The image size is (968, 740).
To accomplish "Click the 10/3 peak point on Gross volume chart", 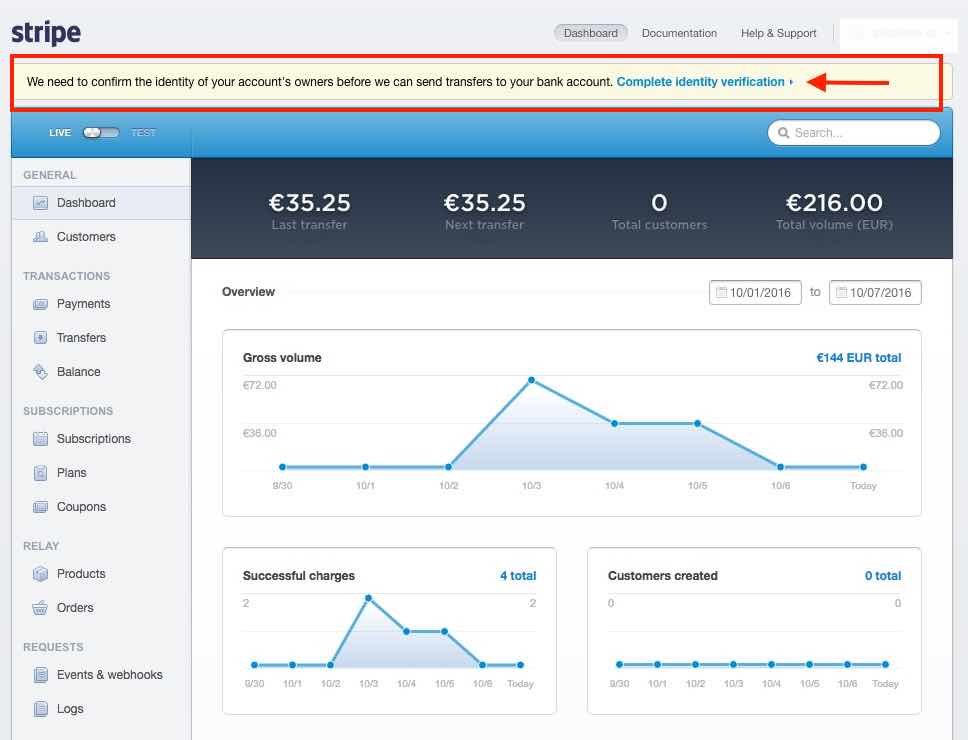I will (x=532, y=380).
